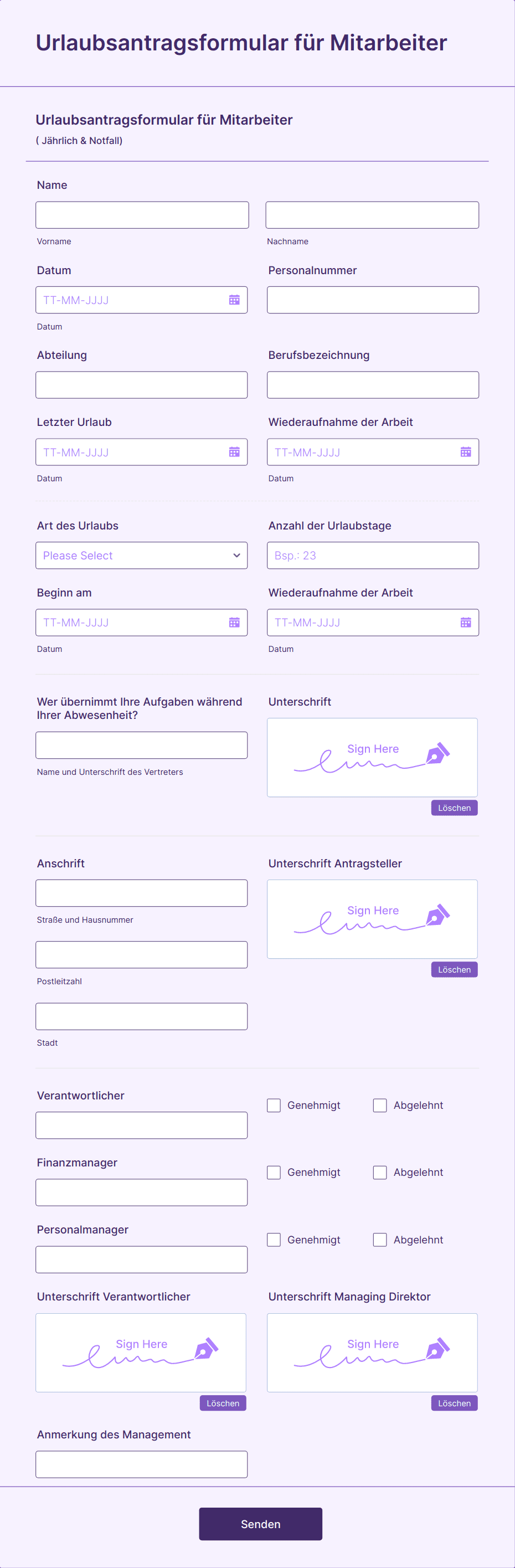Click pen icon in Unterschrift signature box
Screen dimensions: 515x1568
pyautogui.click(x=437, y=754)
